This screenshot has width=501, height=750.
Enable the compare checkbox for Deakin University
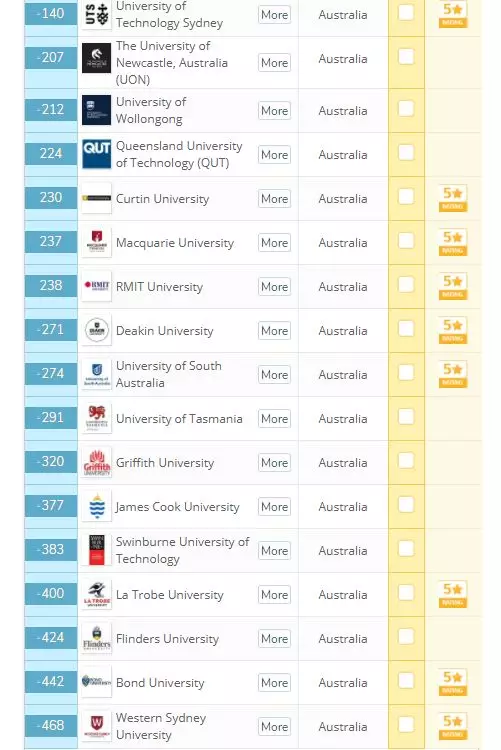pos(406,329)
